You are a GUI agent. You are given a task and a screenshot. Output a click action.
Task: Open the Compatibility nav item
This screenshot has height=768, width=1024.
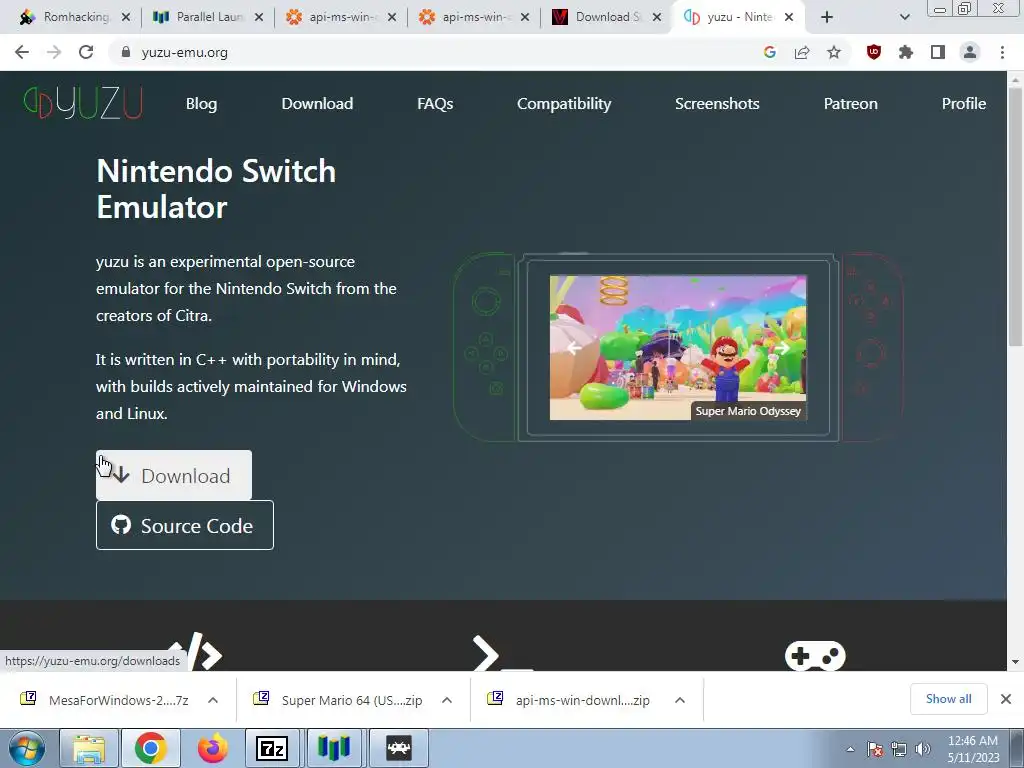pos(564,104)
